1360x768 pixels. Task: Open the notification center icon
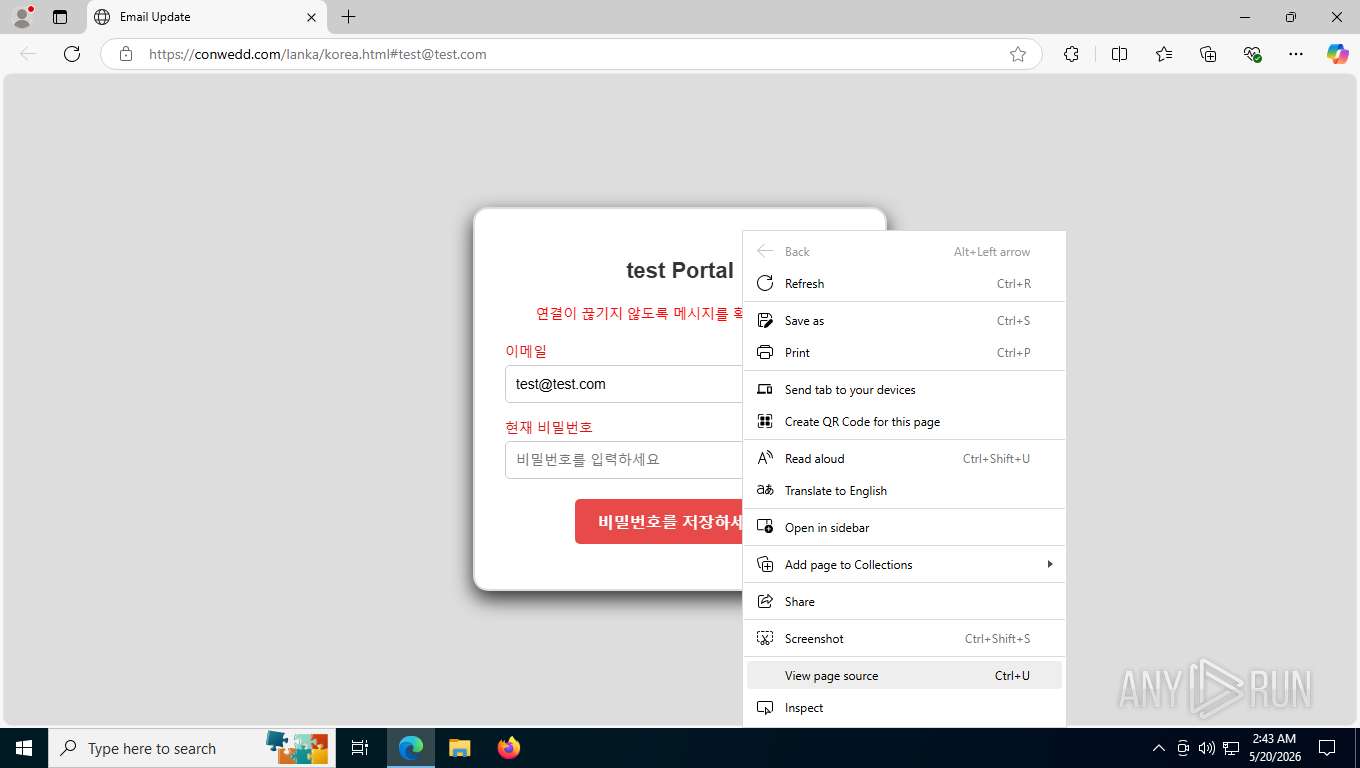pyautogui.click(x=1327, y=748)
